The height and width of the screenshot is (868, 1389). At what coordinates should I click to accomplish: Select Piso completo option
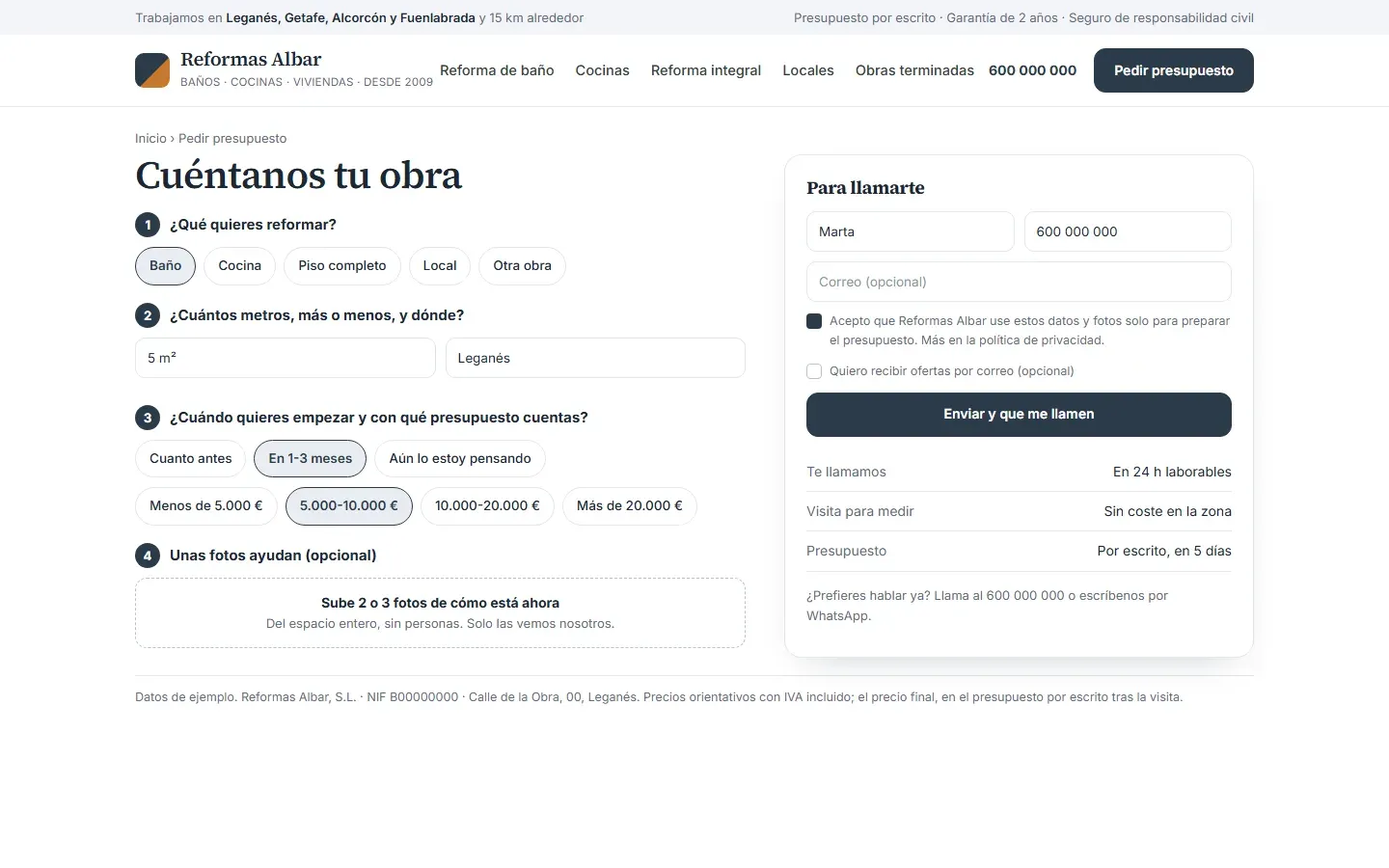[x=342, y=266]
